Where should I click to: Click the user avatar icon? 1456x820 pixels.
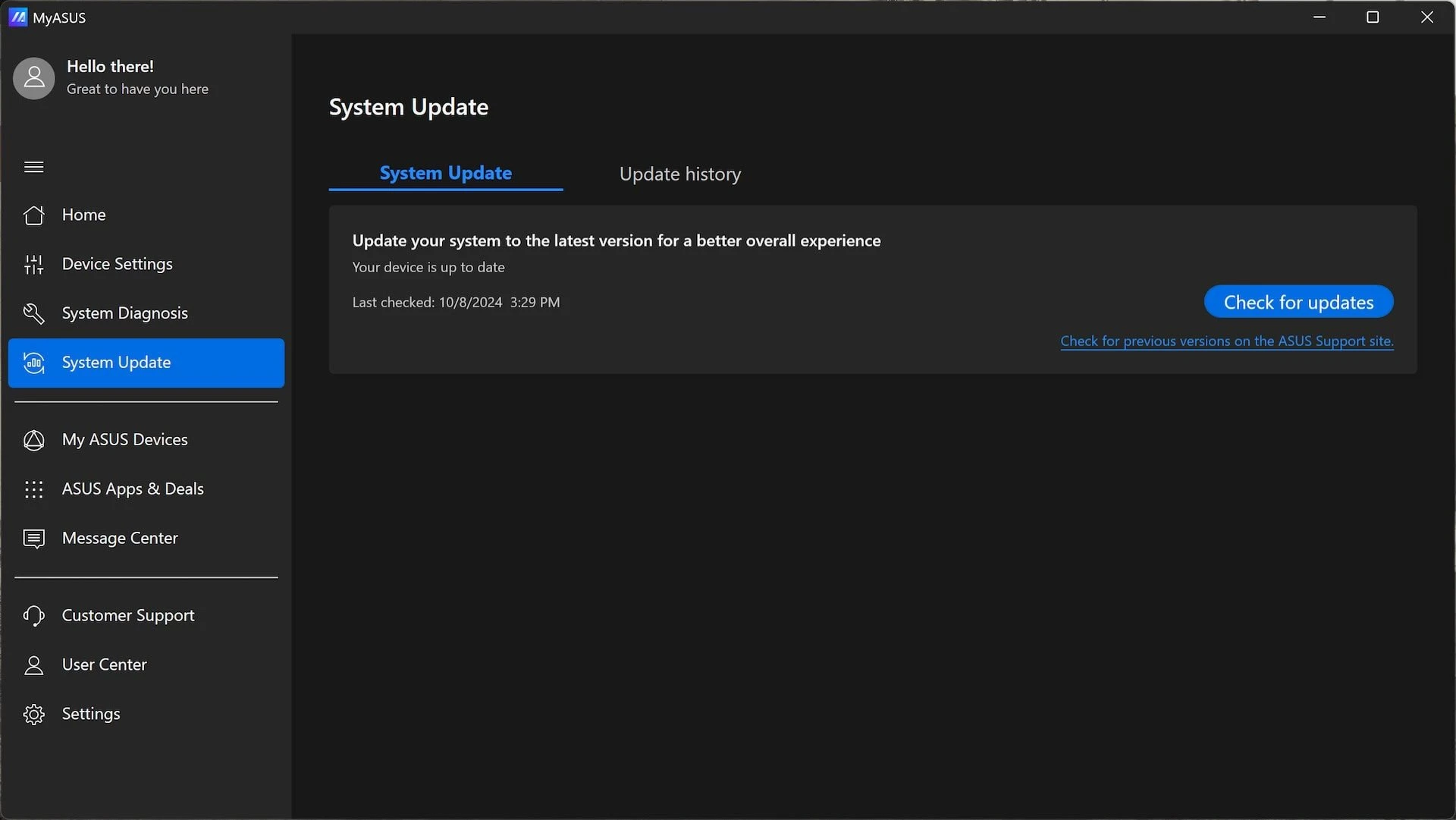click(x=34, y=77)
